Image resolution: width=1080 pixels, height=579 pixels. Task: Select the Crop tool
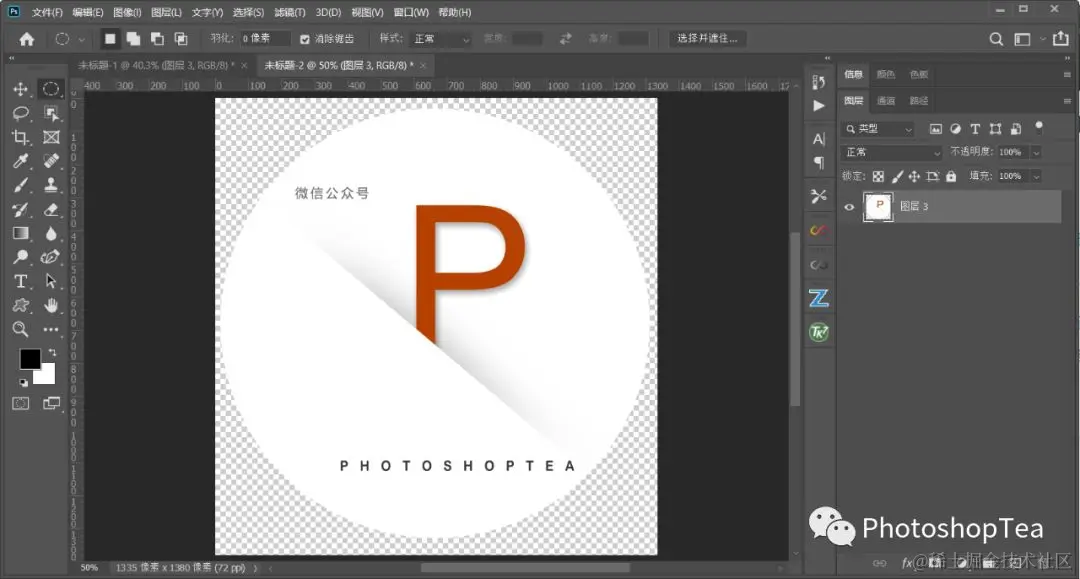21,137
